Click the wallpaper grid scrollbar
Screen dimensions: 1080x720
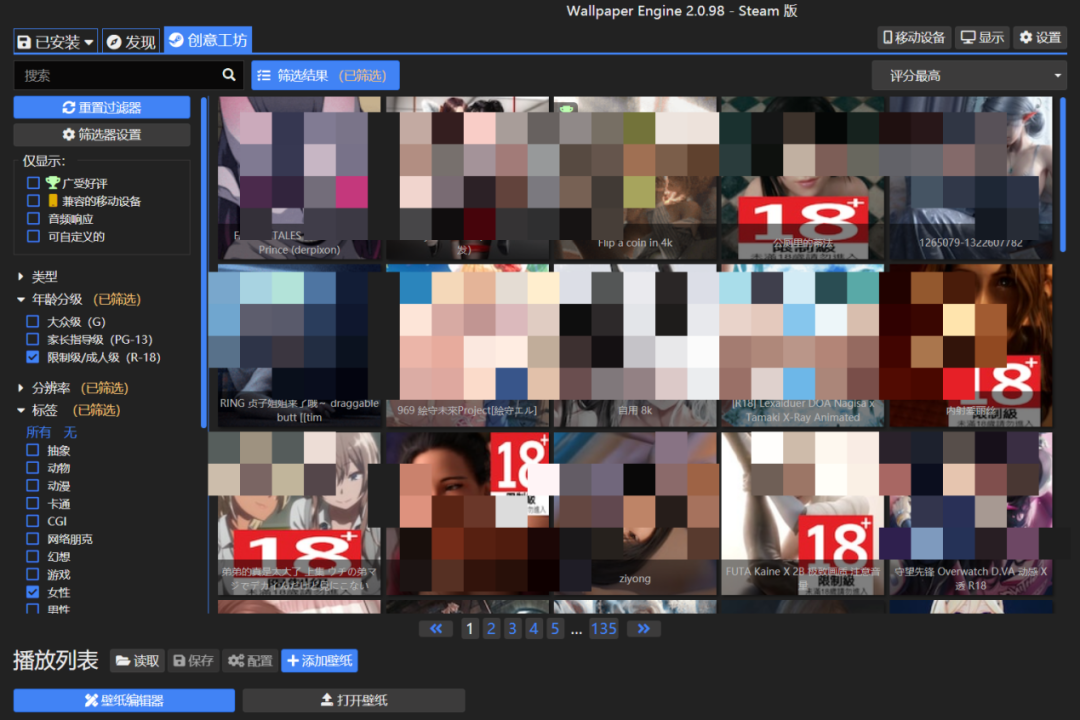(1063, 174)
